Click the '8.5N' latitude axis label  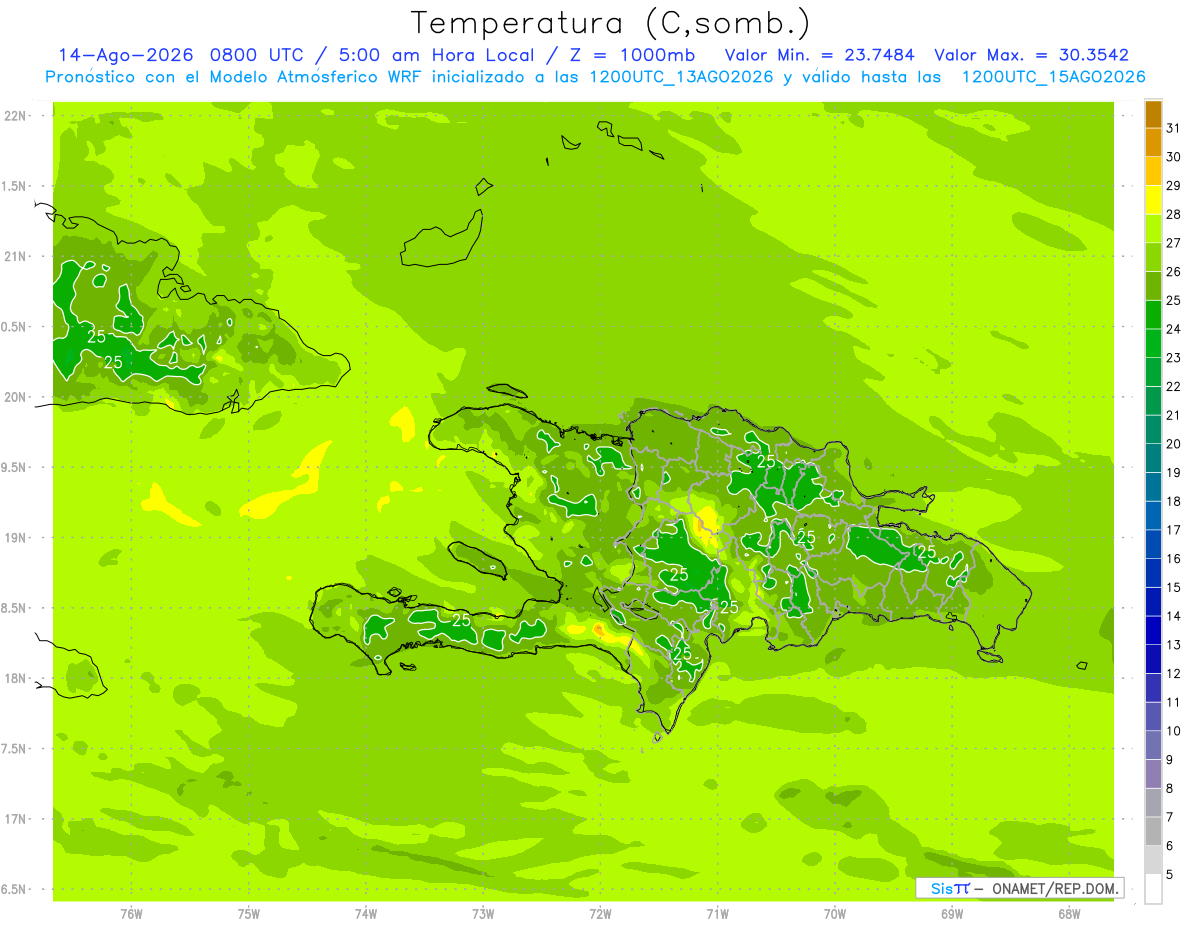click(15, 609)
